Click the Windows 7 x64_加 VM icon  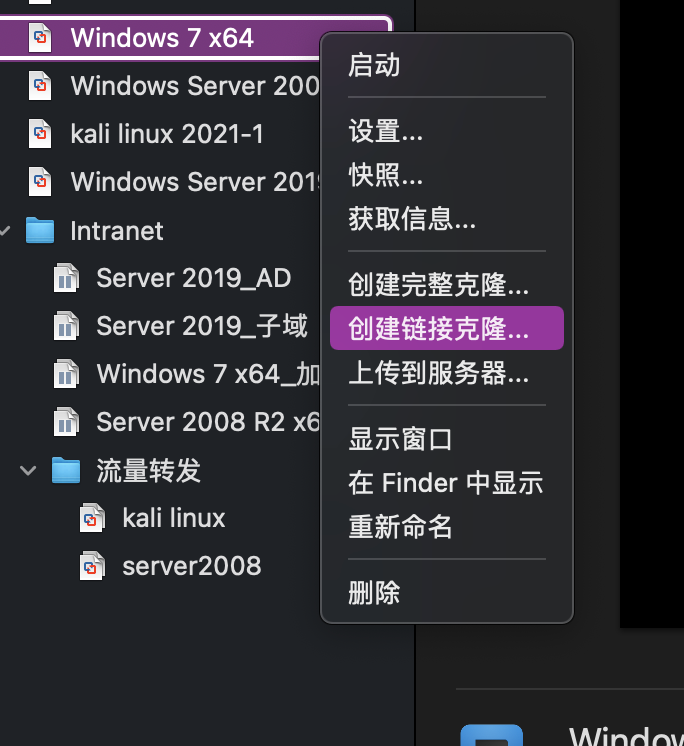tap(66, 373)
